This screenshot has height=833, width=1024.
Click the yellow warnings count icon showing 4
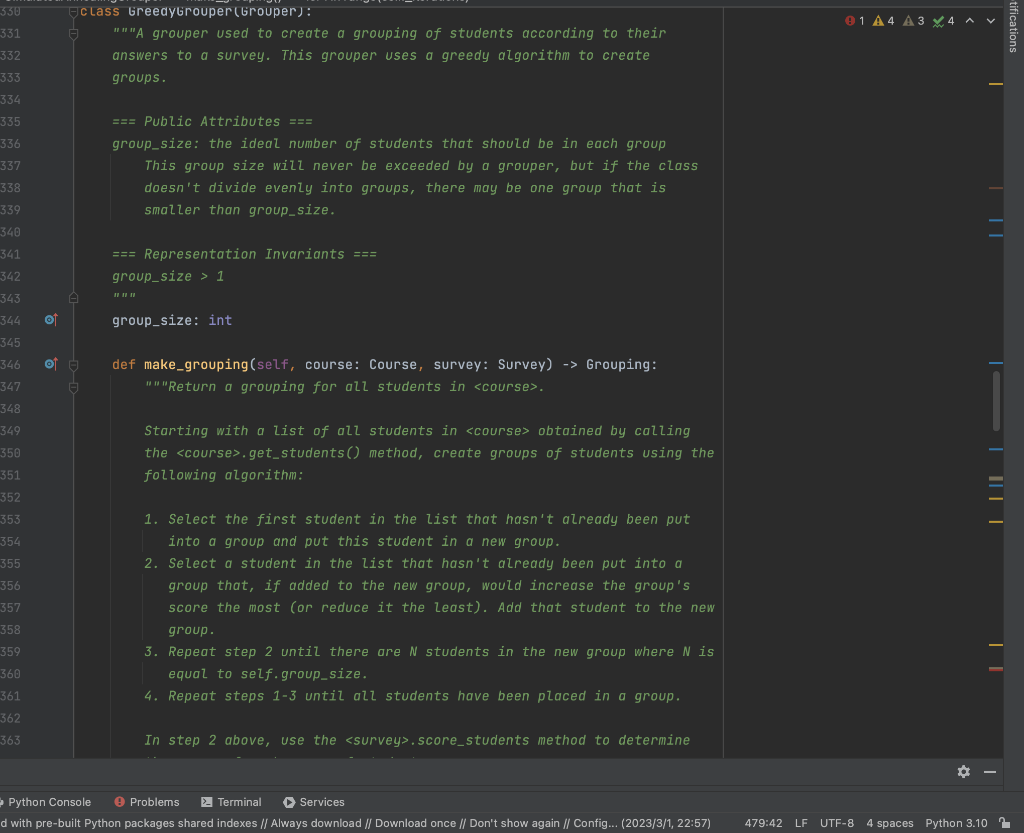point(883,21)
